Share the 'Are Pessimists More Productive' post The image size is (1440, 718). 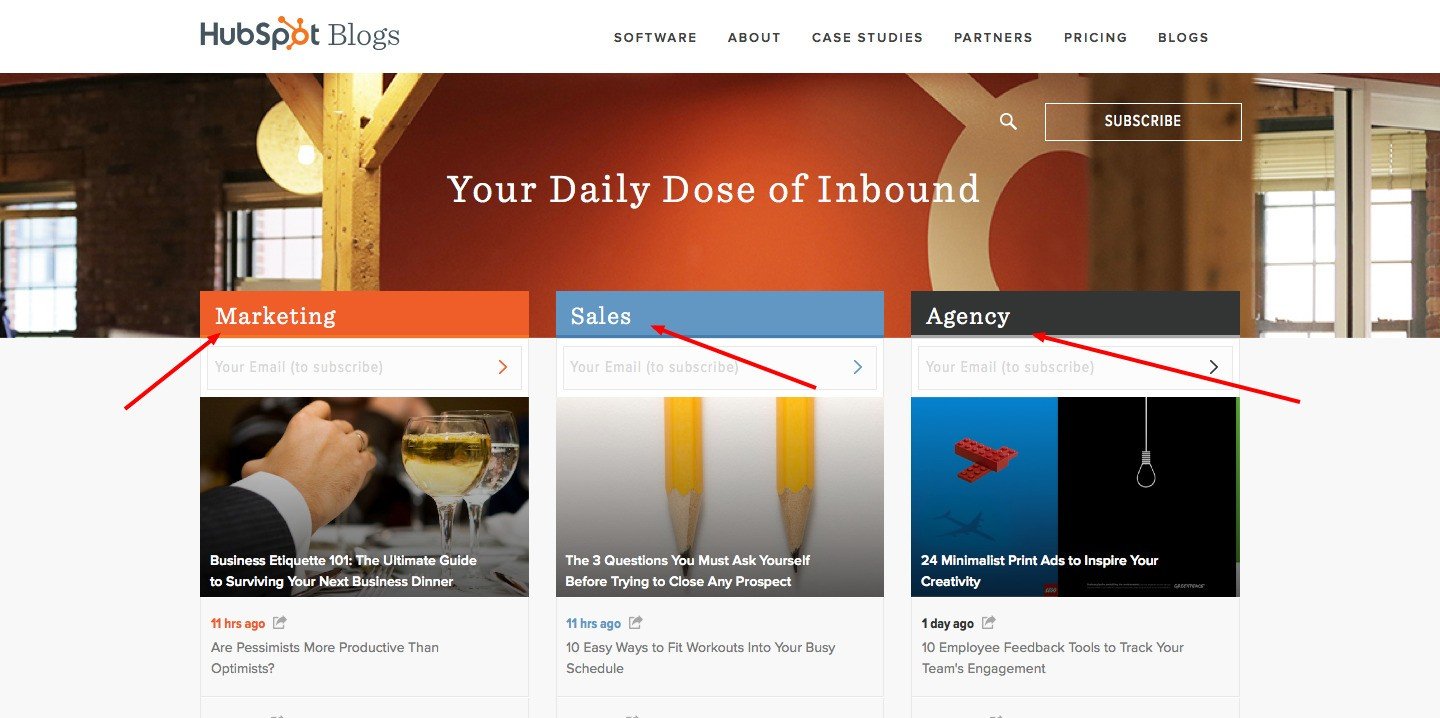[278, 622]
